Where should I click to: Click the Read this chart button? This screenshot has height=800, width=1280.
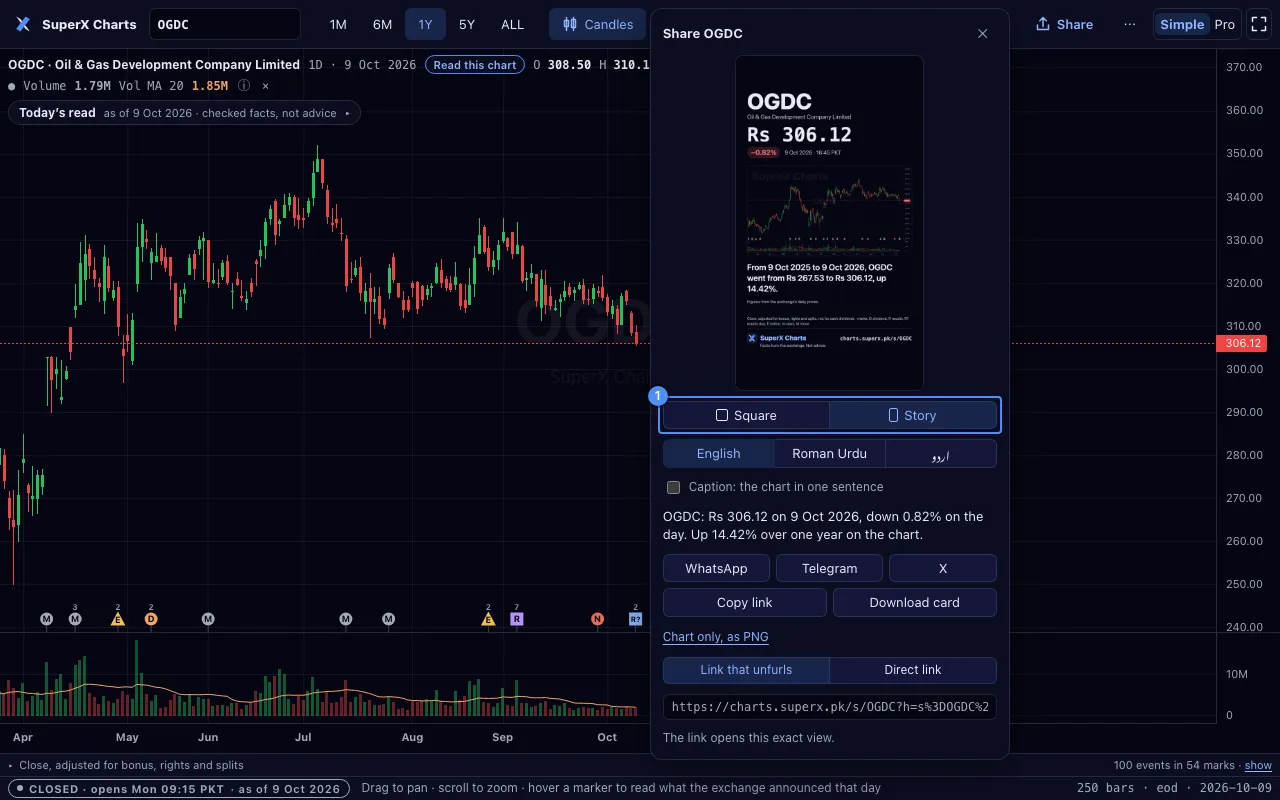pyautogui.click(x=475, y=65)
